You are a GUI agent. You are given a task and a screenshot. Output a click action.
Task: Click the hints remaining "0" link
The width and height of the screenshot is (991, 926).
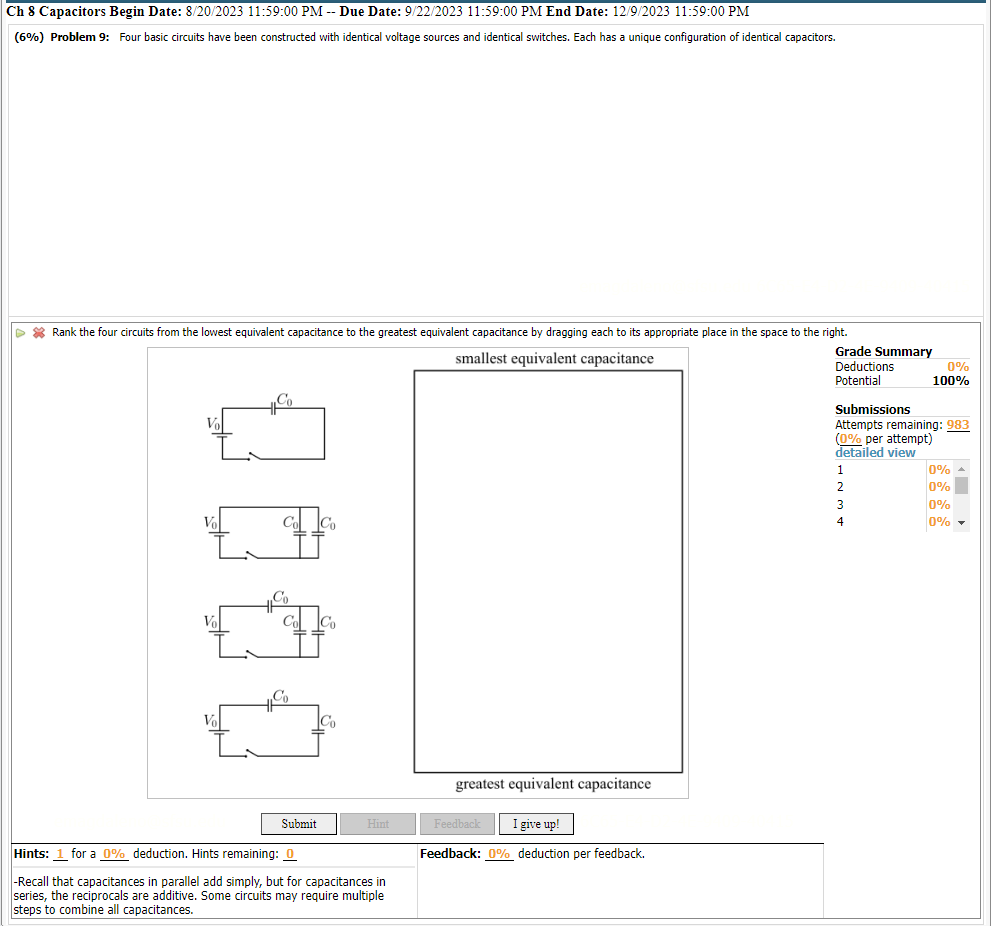[x=288, y=854]
